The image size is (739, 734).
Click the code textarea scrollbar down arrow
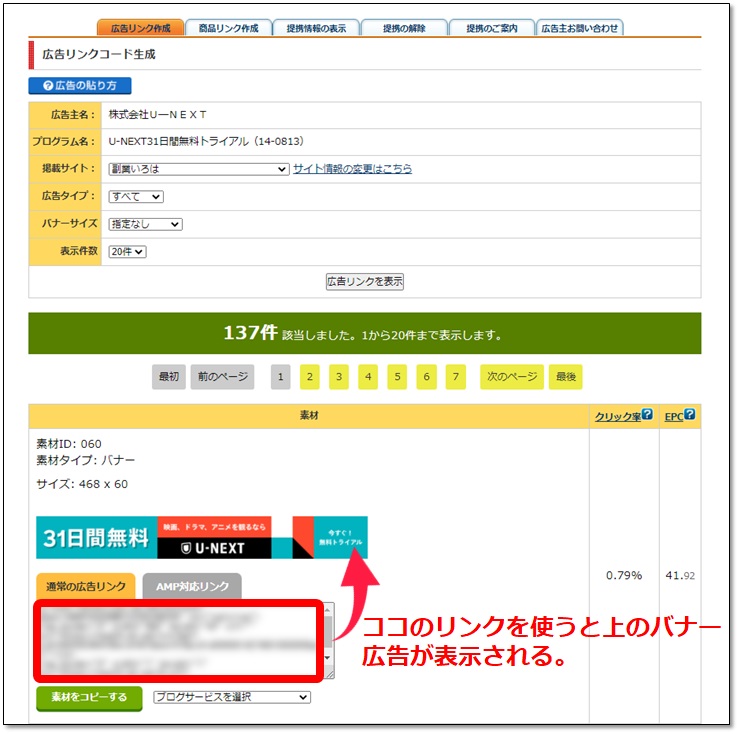point(328,658)
